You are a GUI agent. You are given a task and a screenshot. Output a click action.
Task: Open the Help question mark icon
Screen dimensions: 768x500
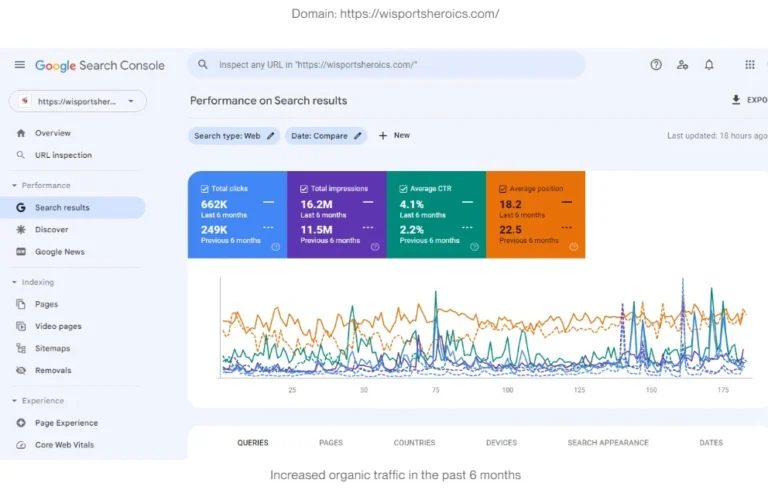[x=656, y=65]
